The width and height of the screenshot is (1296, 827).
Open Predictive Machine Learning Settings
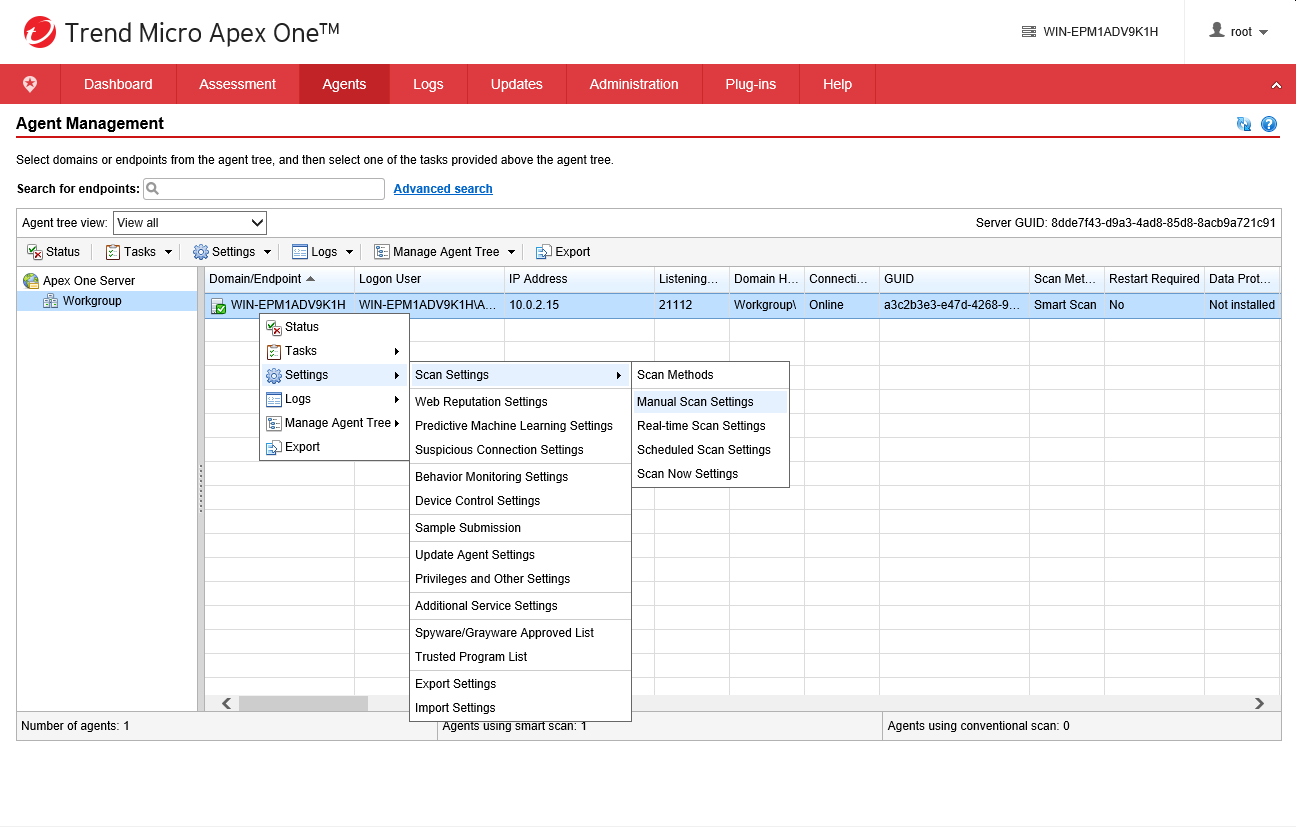[x=520, y=426]
